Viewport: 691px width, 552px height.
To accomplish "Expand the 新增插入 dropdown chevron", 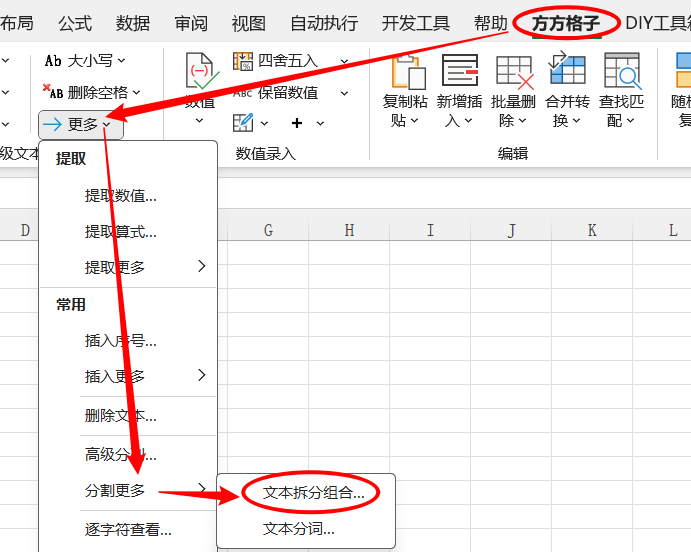I will 468,120.
